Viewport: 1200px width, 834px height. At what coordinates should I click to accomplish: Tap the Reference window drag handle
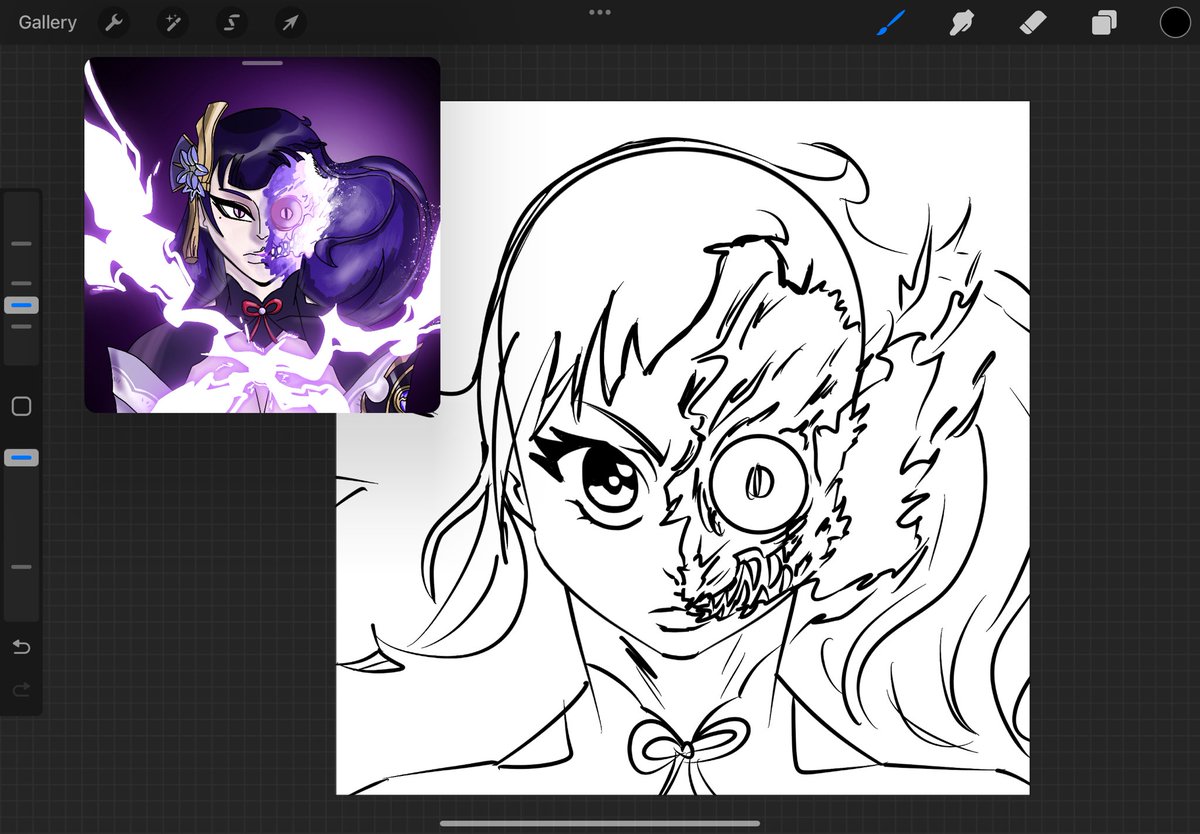(262, 62)
